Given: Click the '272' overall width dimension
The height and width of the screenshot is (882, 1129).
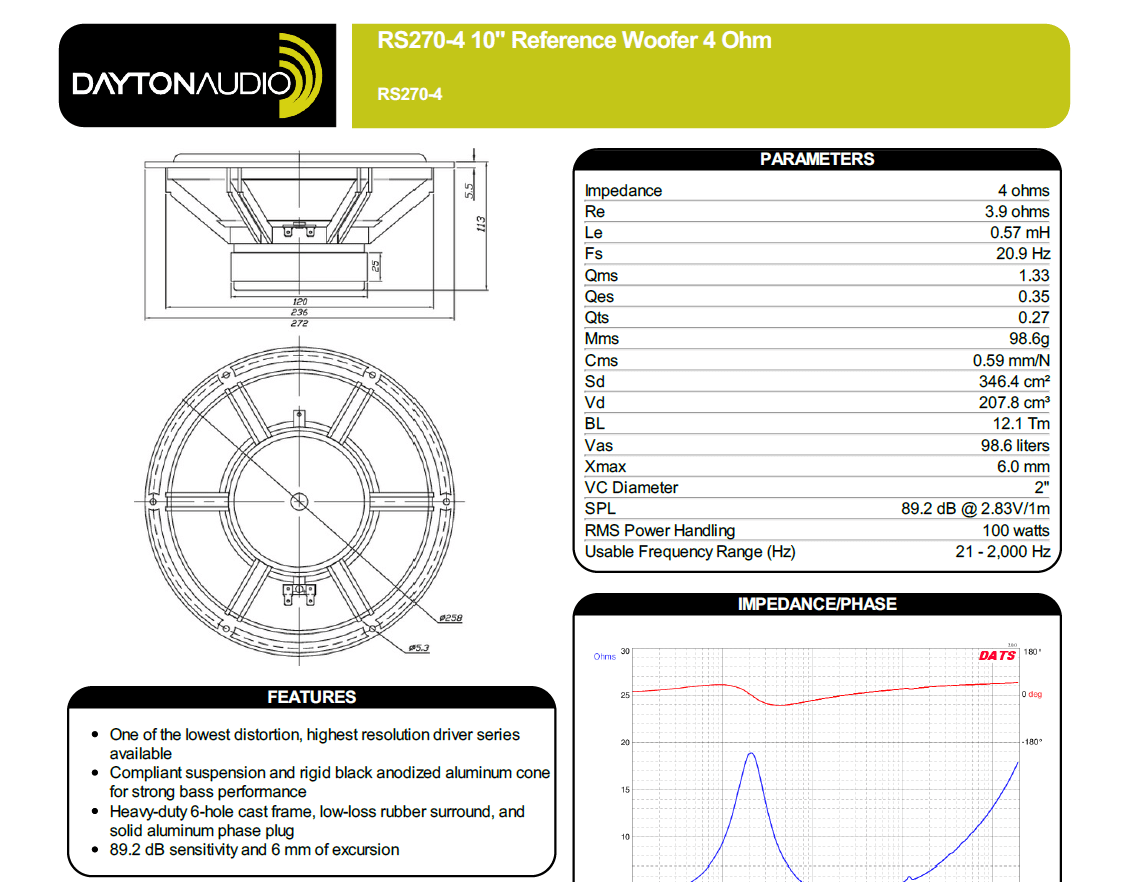Looking at the screenshot, I should pyautogui.click(x=300, y=323).
